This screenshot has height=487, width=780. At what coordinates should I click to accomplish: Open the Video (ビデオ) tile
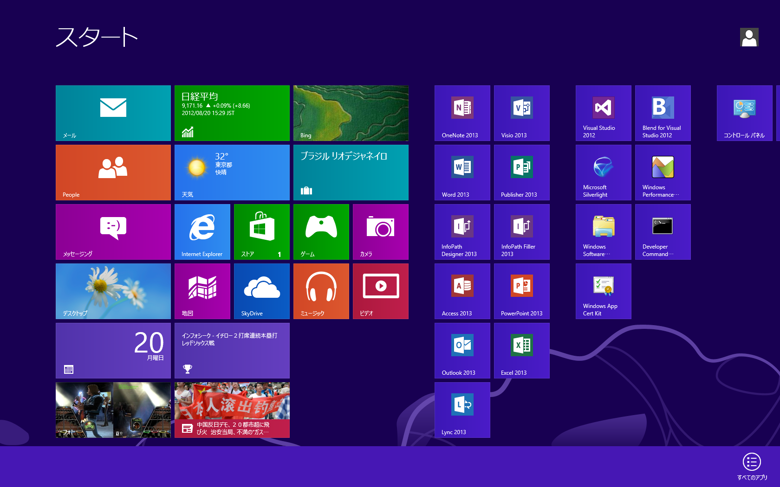pyautogui.click(x=381, y=291)
